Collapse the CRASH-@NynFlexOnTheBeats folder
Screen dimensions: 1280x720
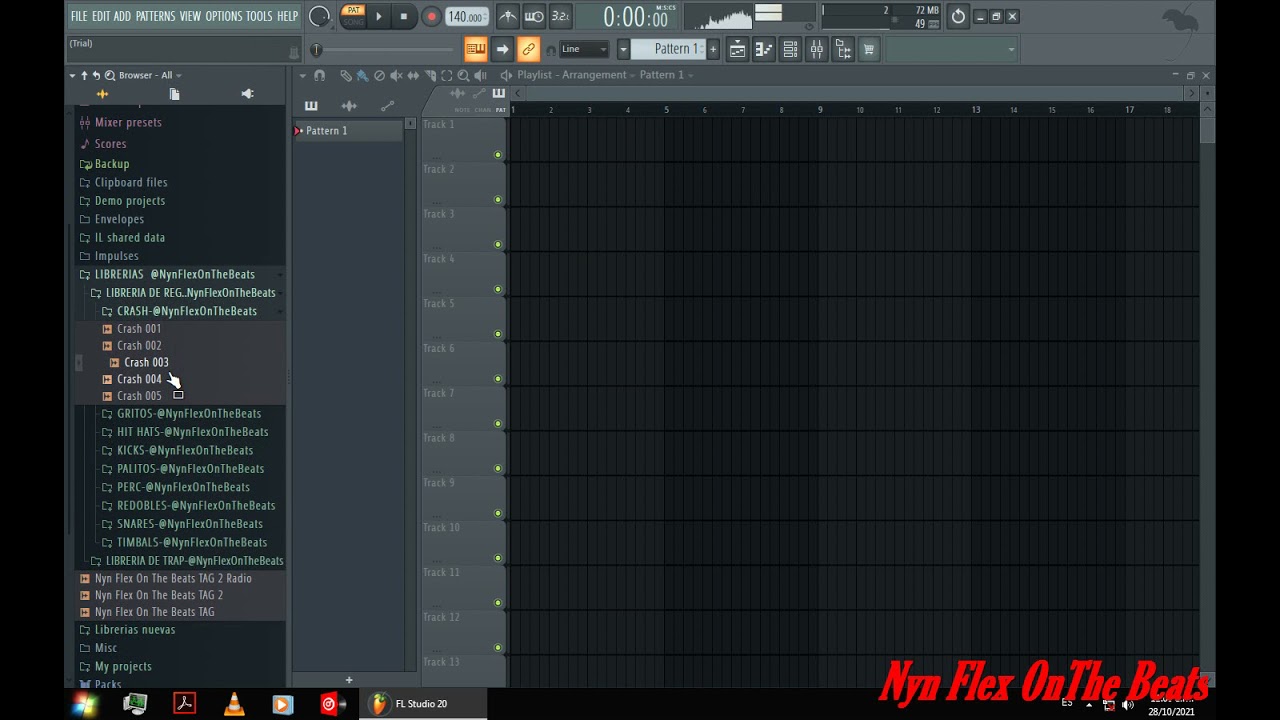point(186,311)
